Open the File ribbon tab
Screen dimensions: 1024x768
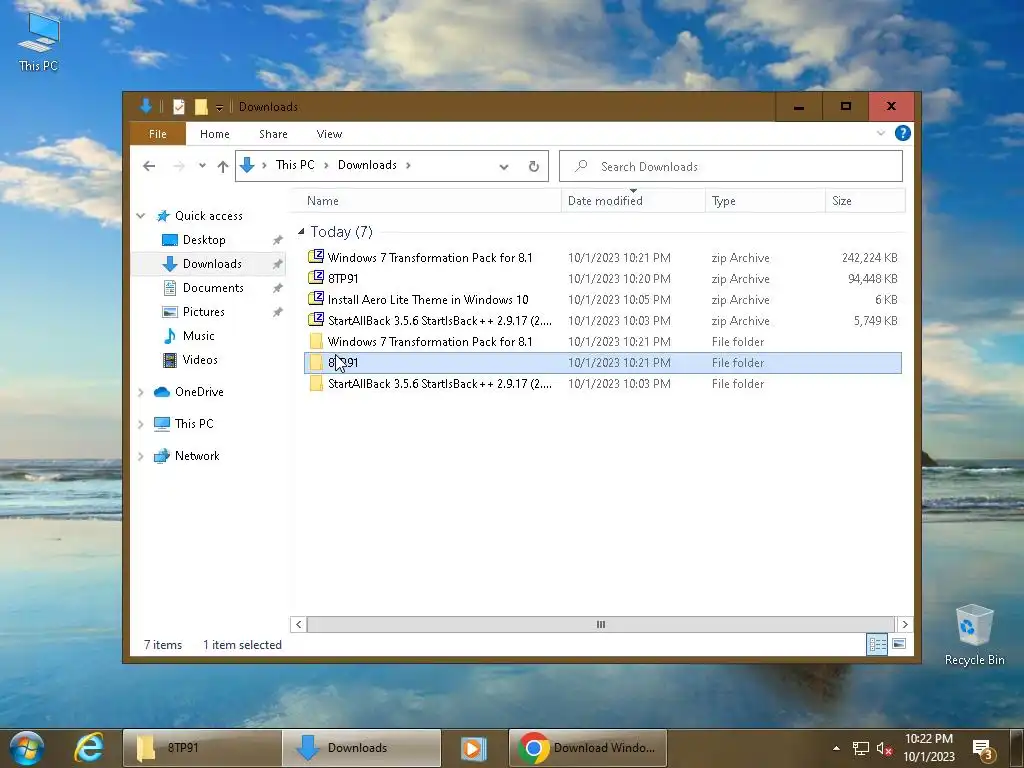(157, 134)
